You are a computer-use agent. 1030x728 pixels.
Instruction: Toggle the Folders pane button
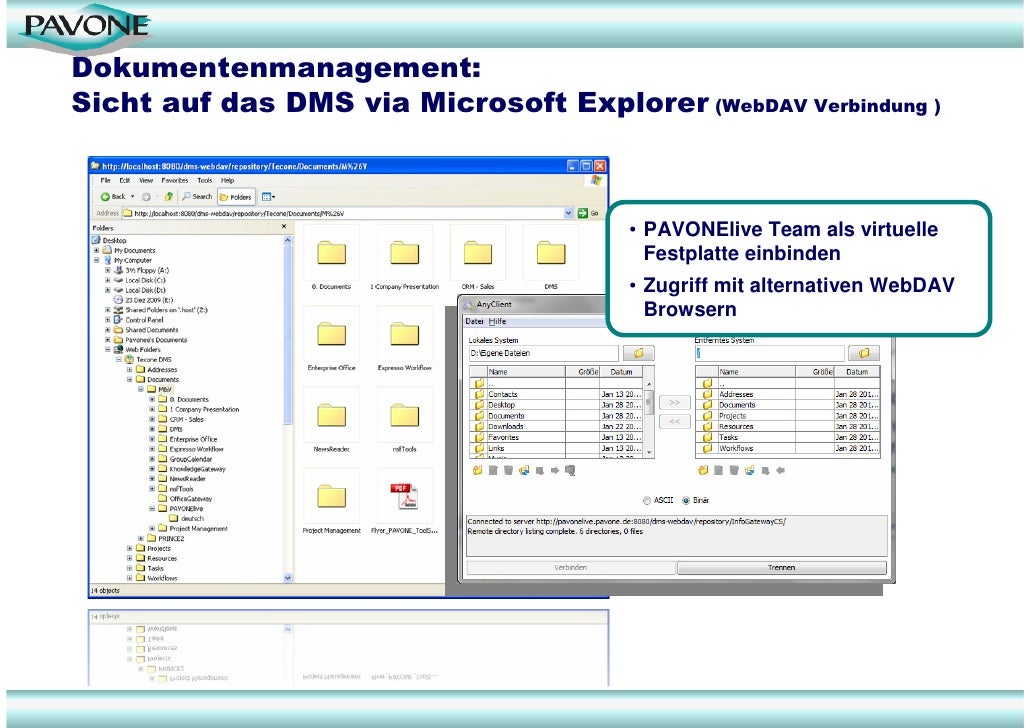click(x=236, y=196)
